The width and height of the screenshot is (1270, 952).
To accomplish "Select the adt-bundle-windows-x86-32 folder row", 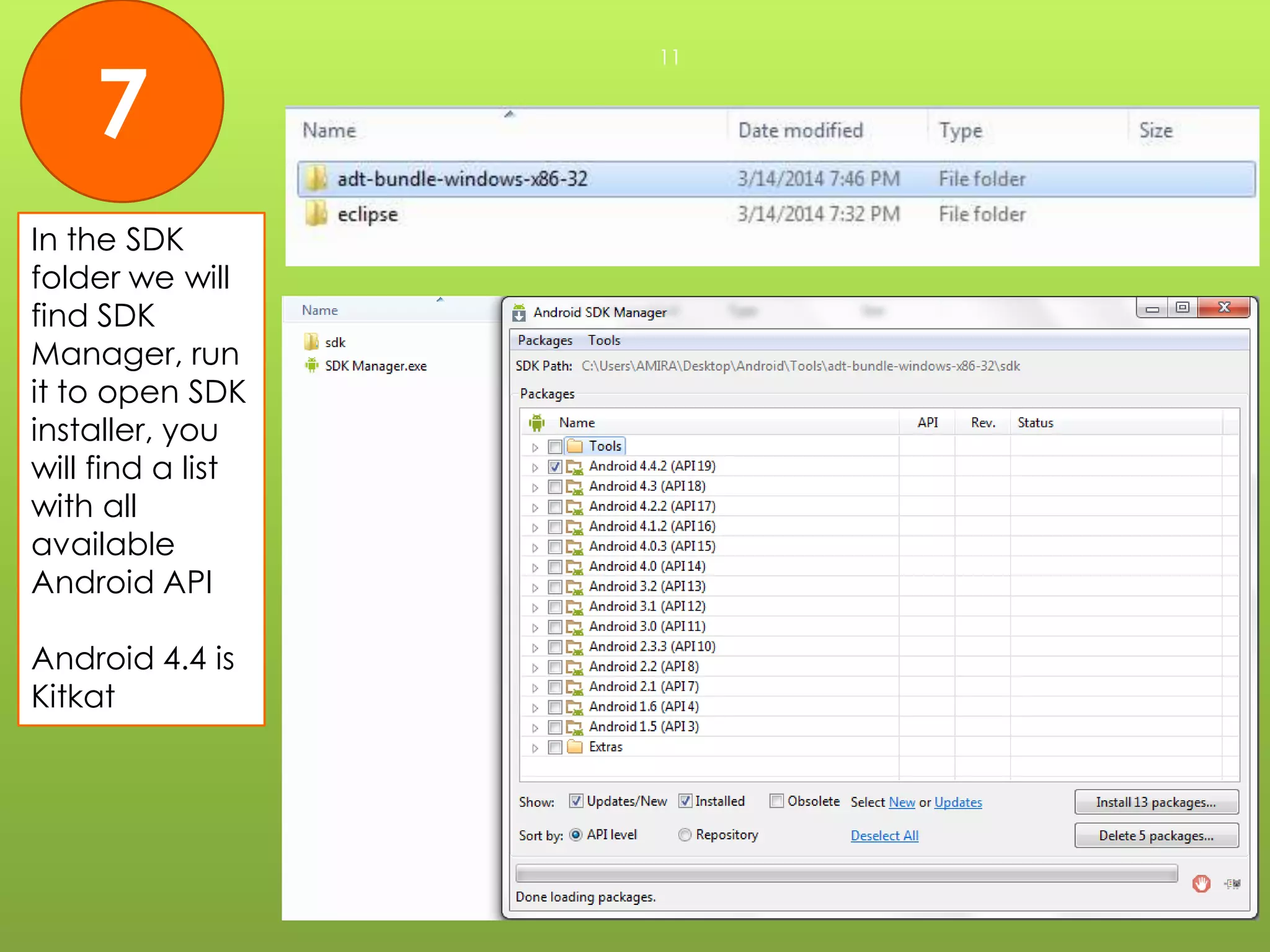I will point(776,178).
